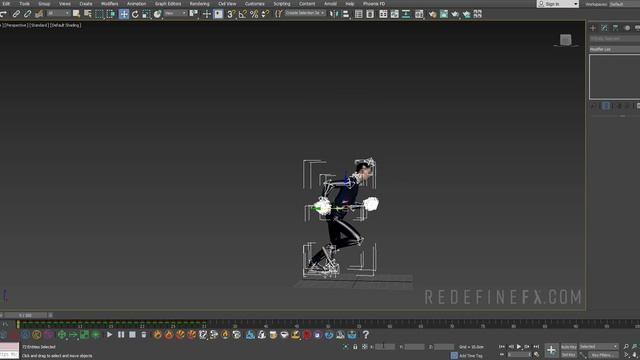Open the selection filter All dropdown
Viewport: 640px width, 360px height.
(58, 13)
